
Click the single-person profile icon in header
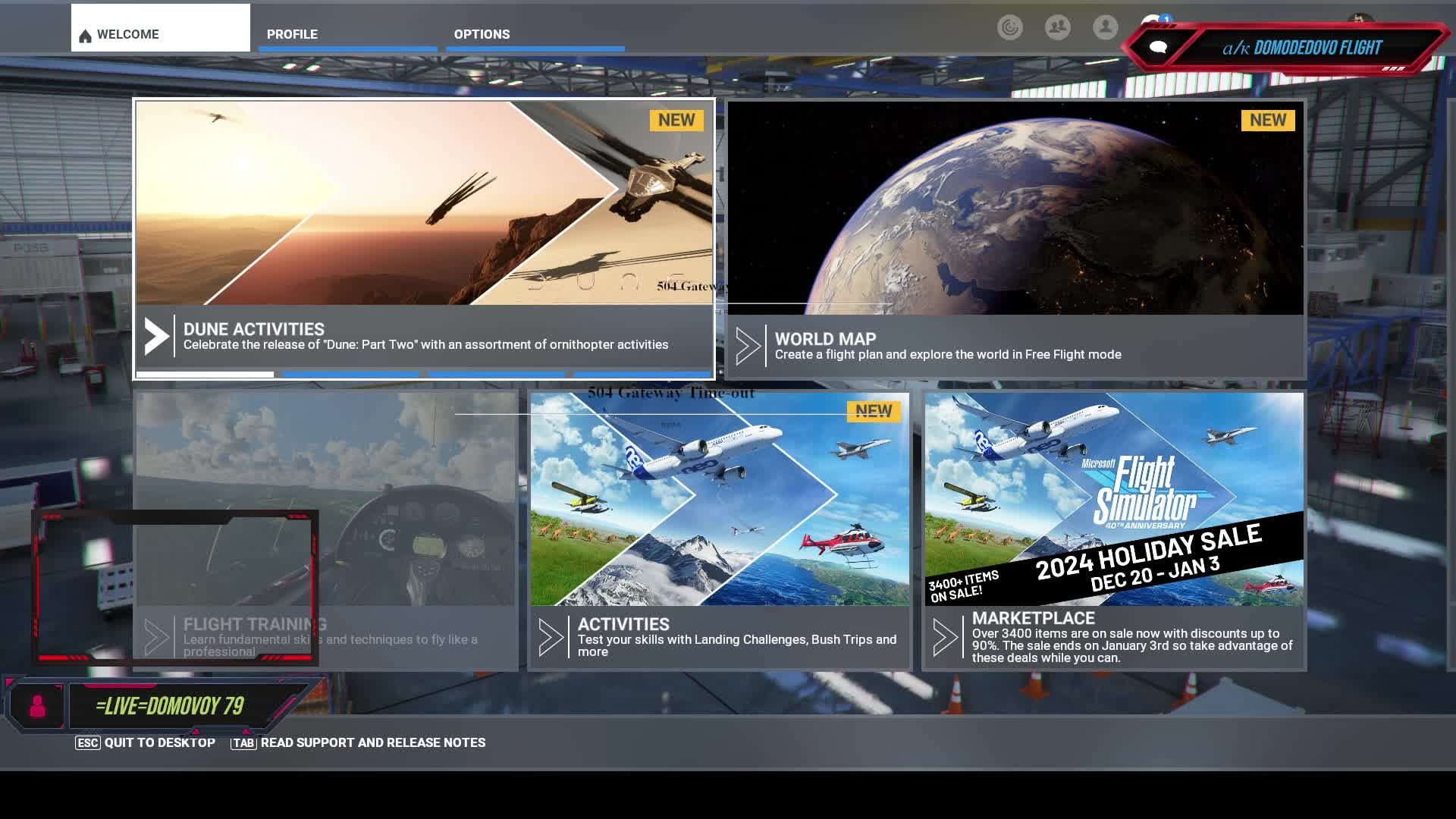[x=1105, y=28]
